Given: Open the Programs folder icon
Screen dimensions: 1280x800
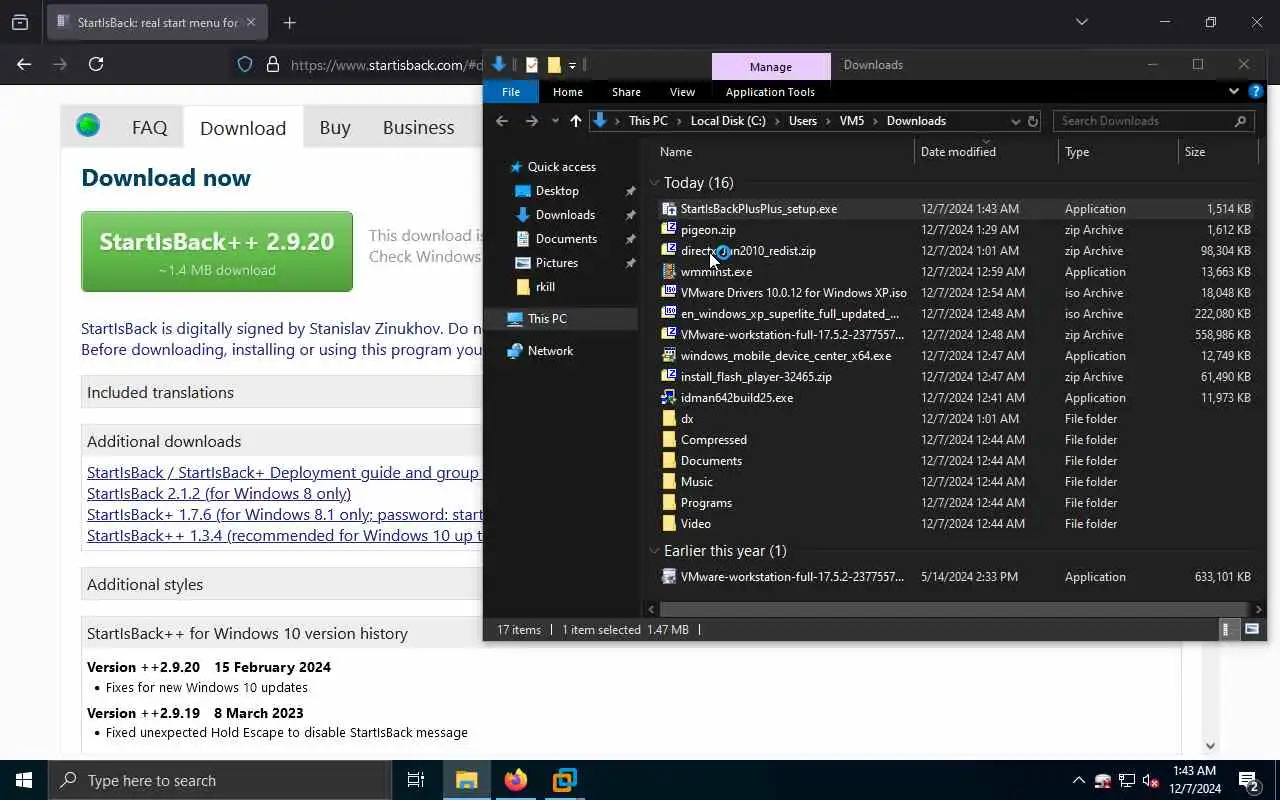Looking at the screenshot, I should (669, 503).
